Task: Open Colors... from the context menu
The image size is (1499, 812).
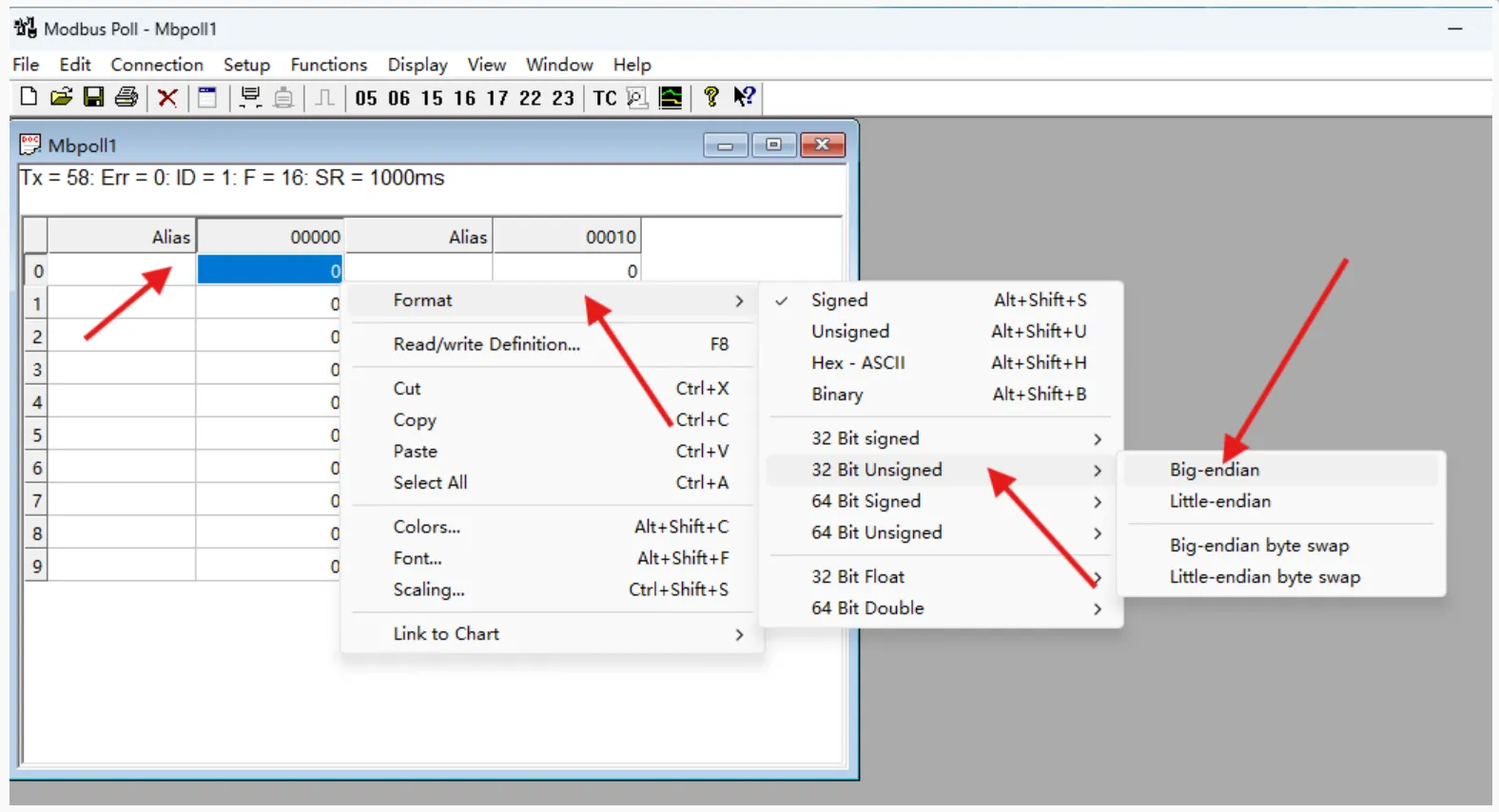Action: tap(553, 526)
